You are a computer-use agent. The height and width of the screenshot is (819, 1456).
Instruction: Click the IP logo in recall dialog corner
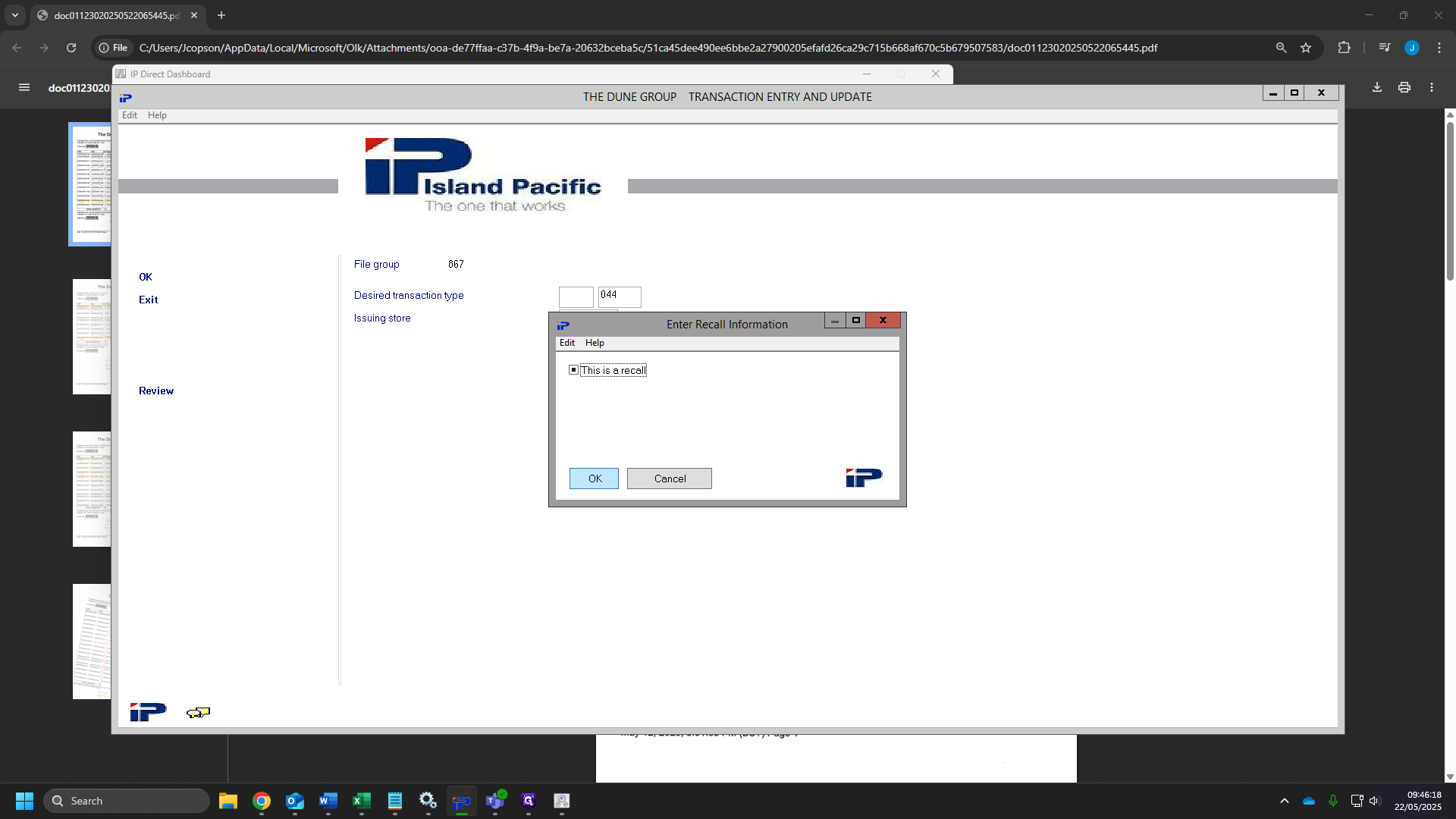tap(864, 478)
